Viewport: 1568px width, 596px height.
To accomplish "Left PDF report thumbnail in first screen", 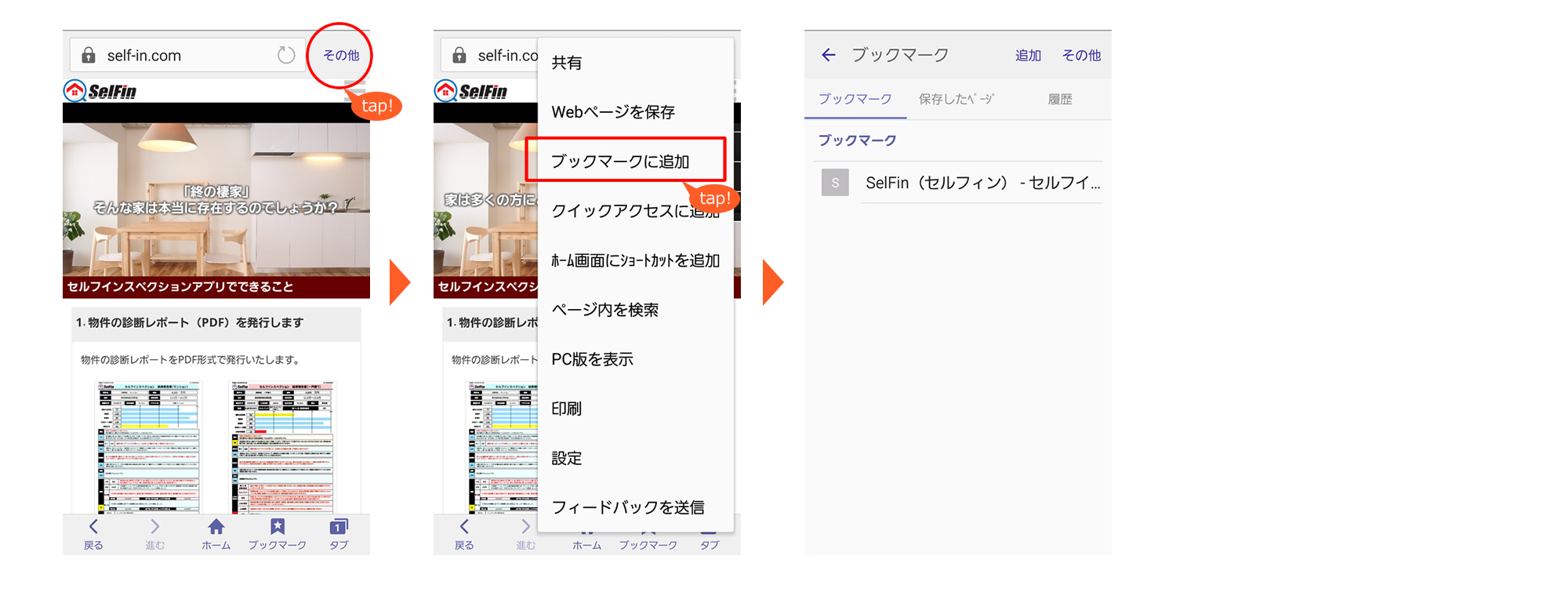I will (149, 447).
